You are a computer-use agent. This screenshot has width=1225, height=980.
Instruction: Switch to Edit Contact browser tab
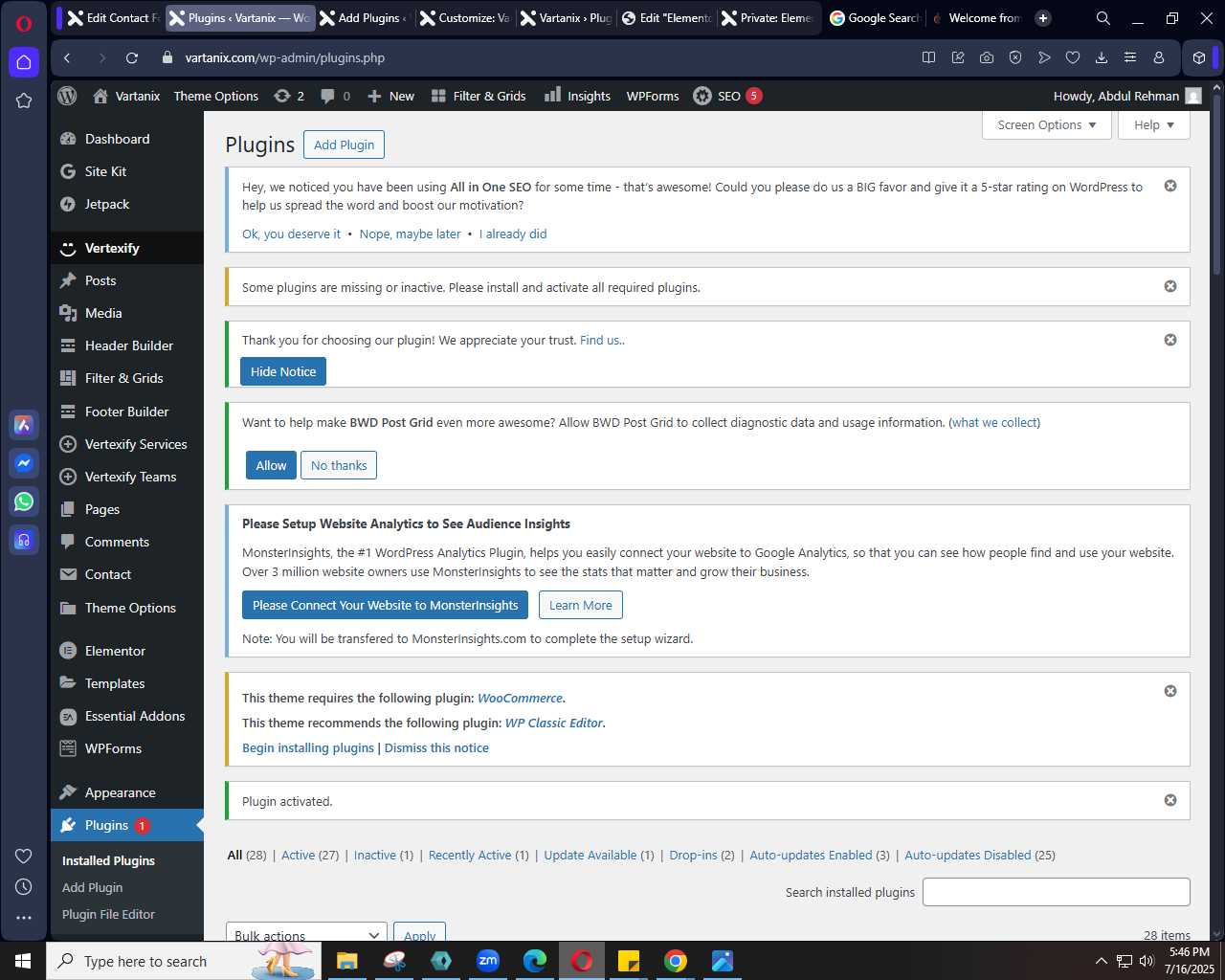(114, 18)
